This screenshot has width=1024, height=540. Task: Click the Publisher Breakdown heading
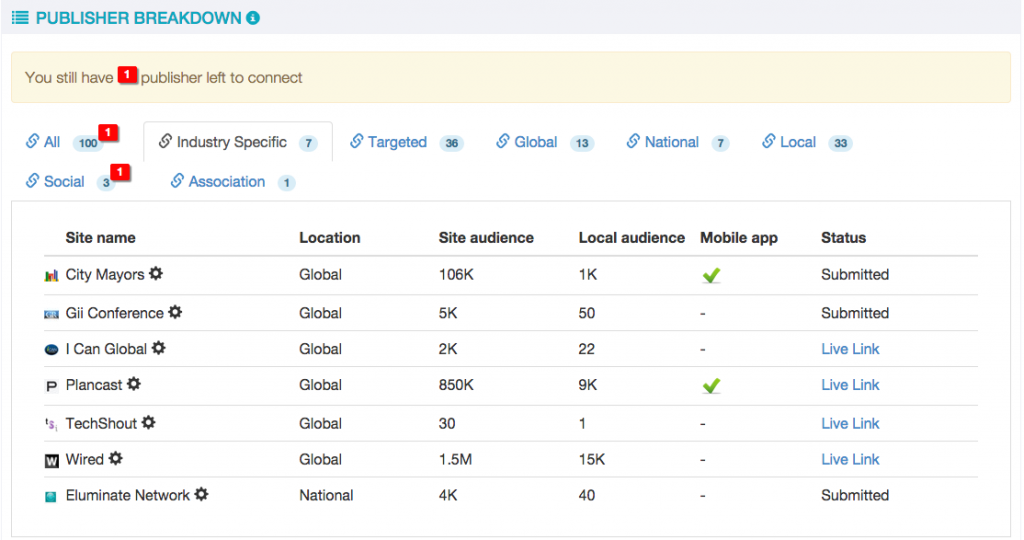(x=138, y=18)
